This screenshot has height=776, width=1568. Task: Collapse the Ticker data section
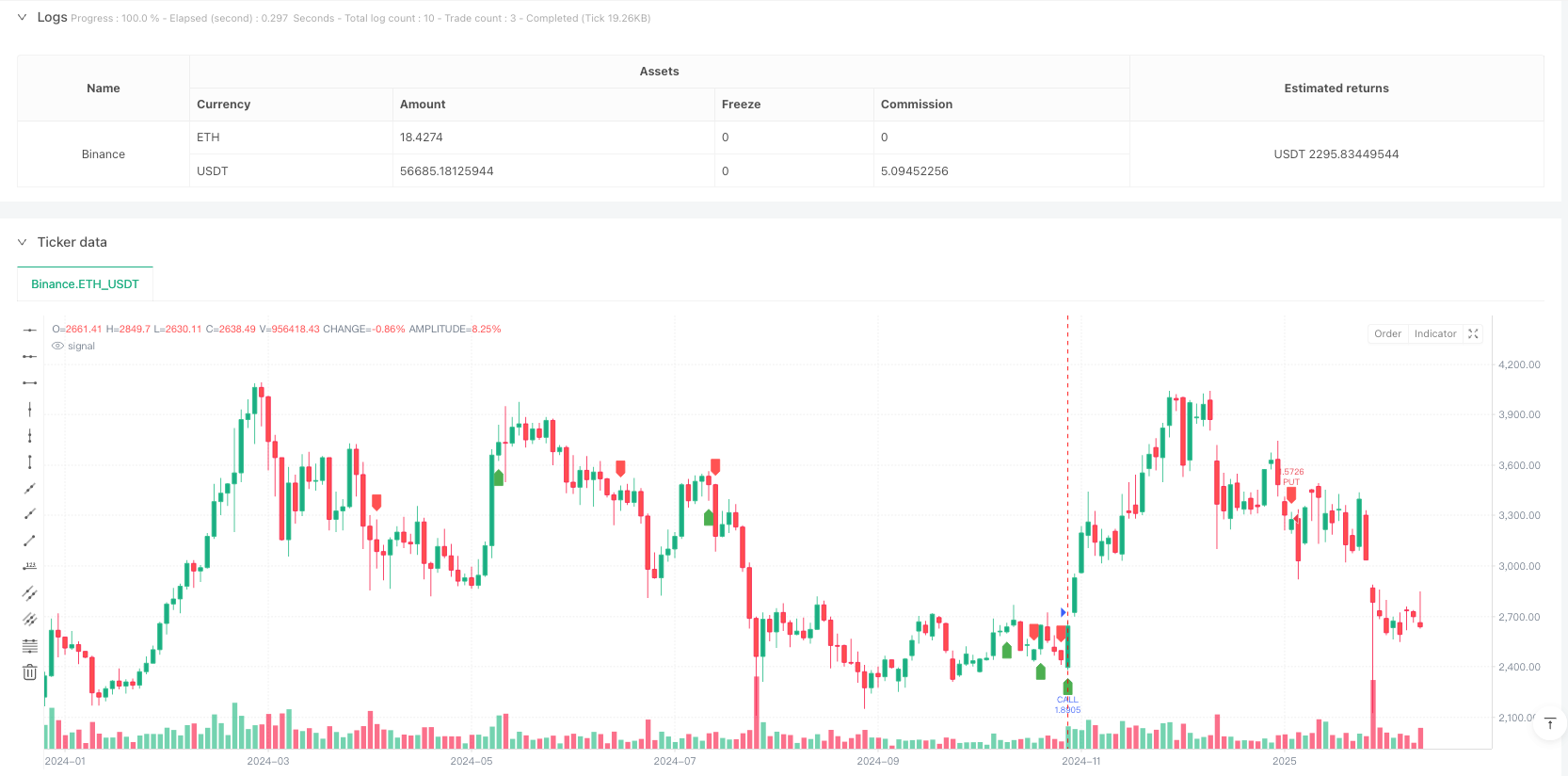(22, 242)
